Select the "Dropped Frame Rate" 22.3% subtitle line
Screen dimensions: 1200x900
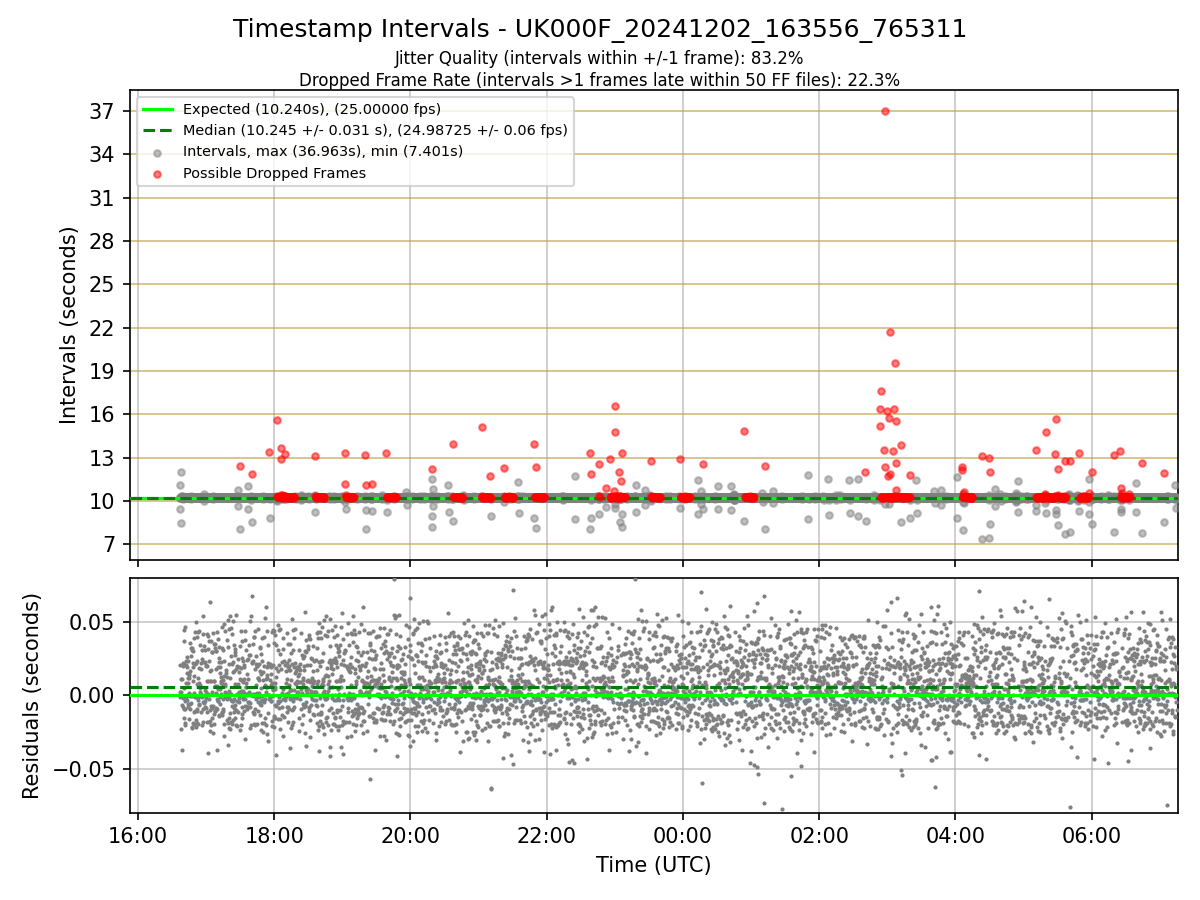[599, 80]
